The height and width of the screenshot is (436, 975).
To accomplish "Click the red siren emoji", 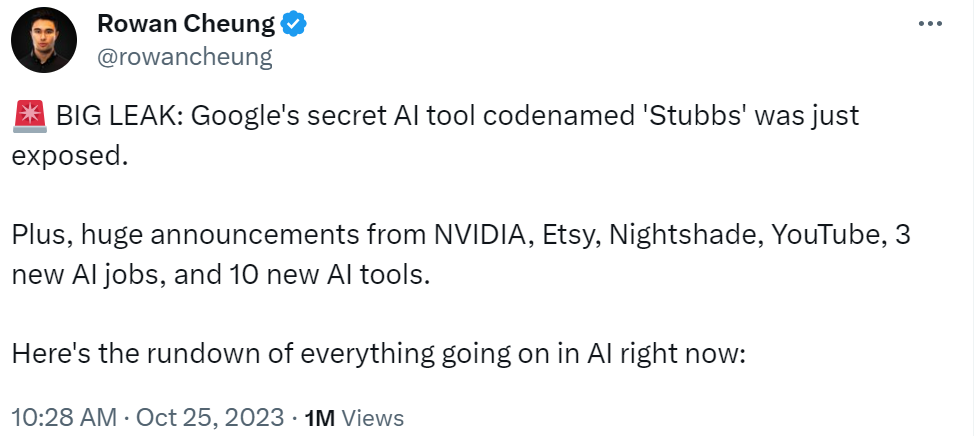I will (28, 116).
